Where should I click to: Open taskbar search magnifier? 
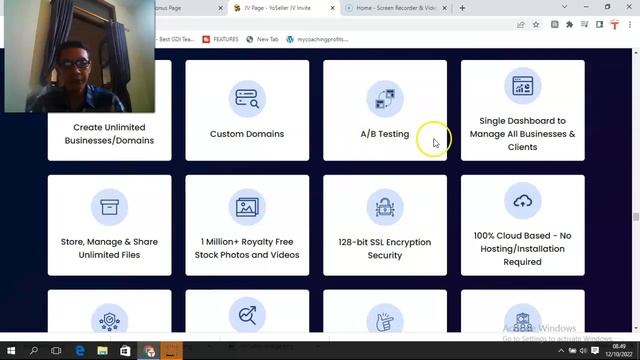tap(34, 351)
